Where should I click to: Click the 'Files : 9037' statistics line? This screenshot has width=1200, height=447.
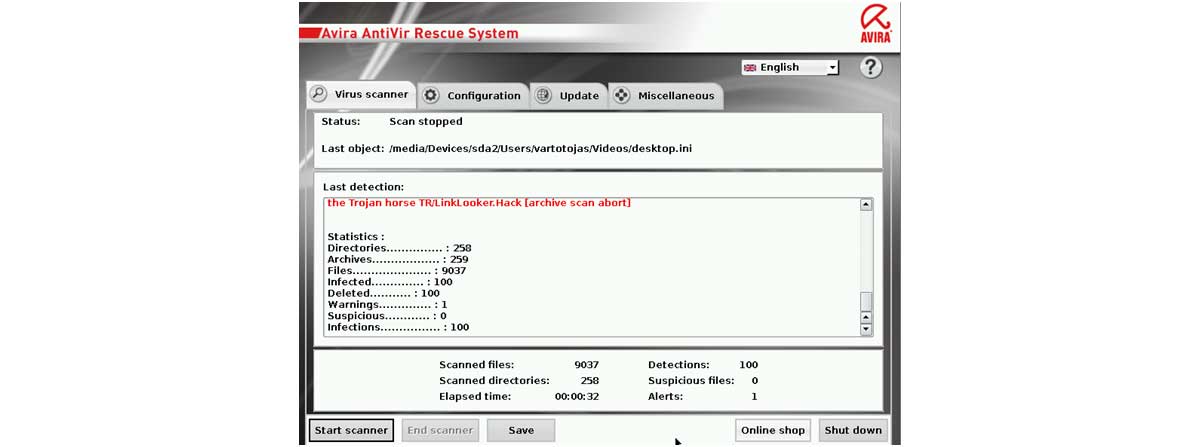click(x=397, y=270)
